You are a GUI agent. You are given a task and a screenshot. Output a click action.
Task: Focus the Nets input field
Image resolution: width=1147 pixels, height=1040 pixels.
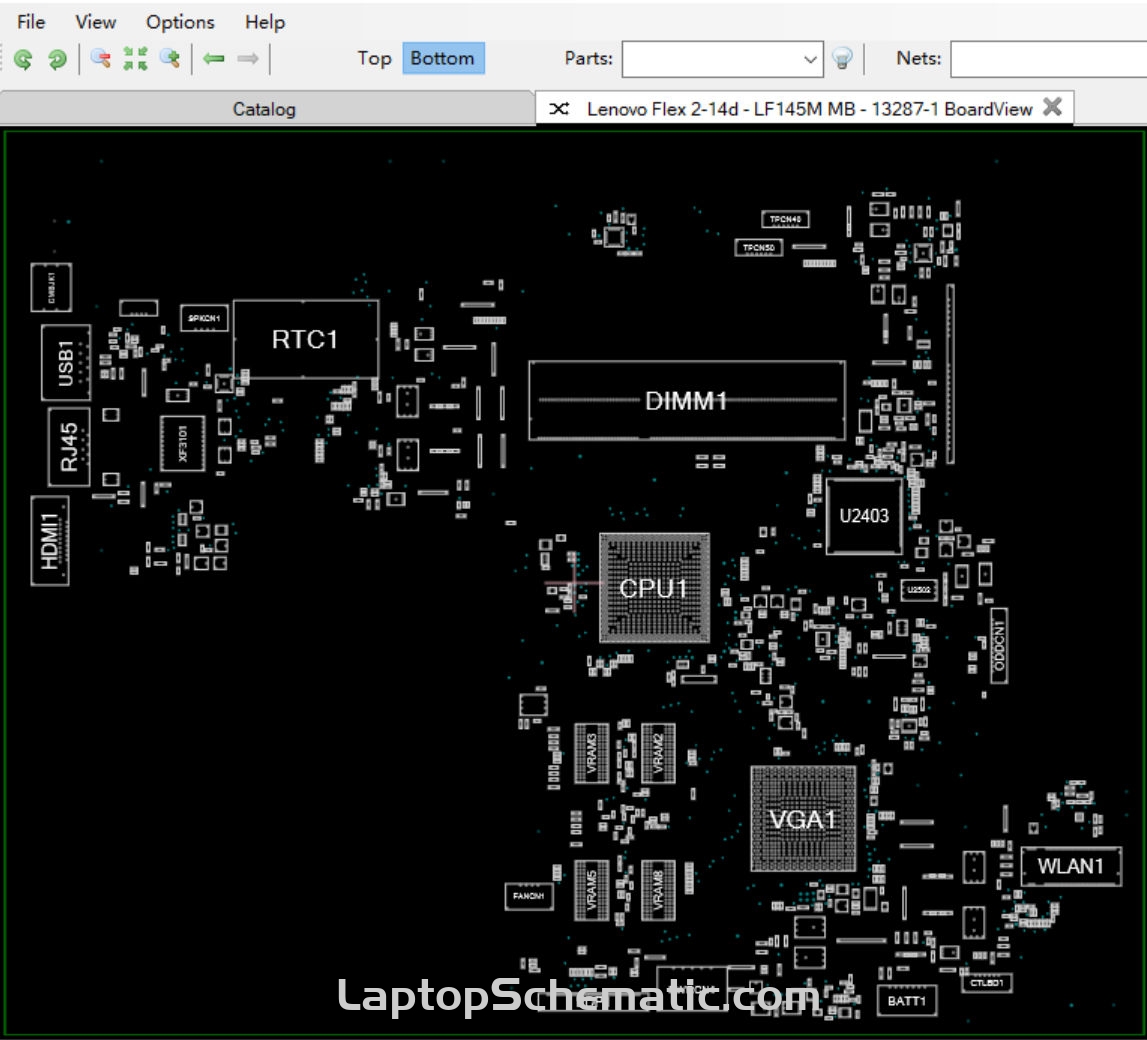pyautogui.click(x=1048, y=59)
